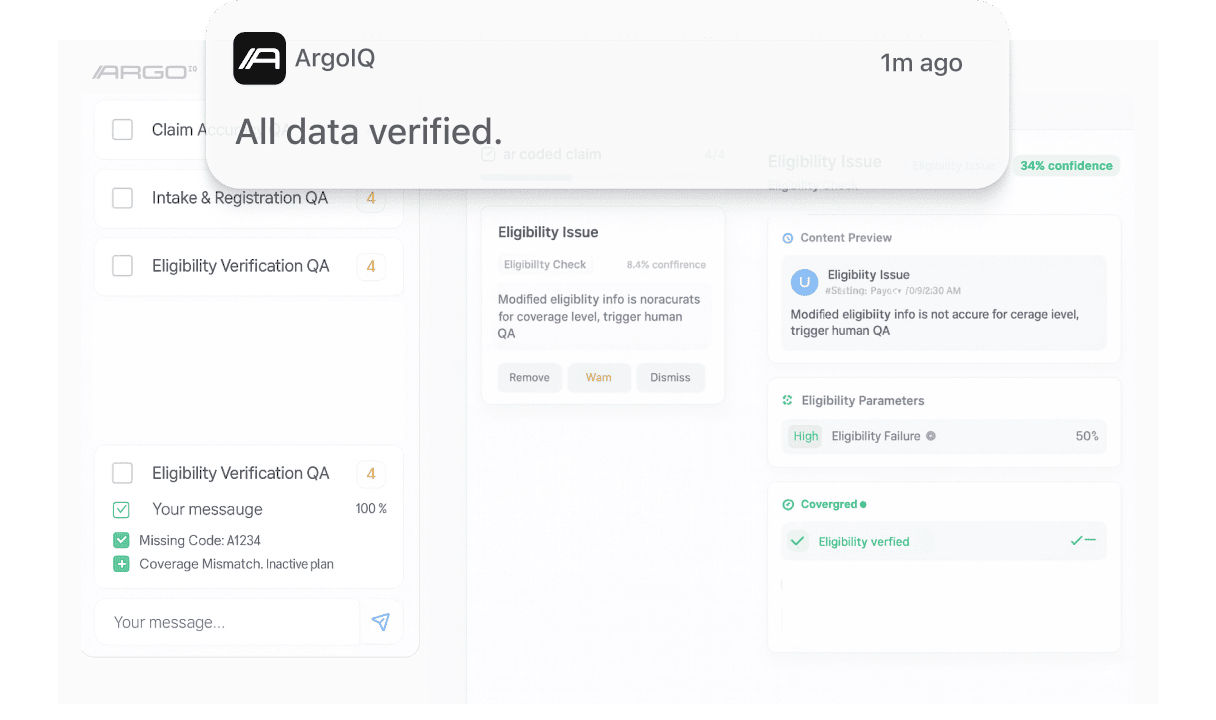This screenshot has height=720, width=1216.
Task: Click the ARGO logo in sidebar header
Action: click(x=145, y=72)
